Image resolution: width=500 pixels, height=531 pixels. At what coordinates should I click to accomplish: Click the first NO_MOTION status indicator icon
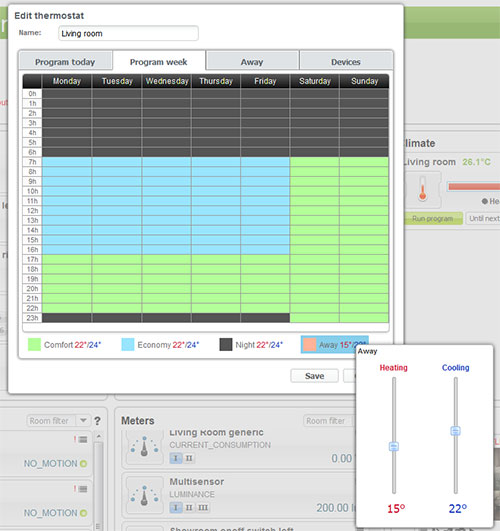[x=83, y=463]
